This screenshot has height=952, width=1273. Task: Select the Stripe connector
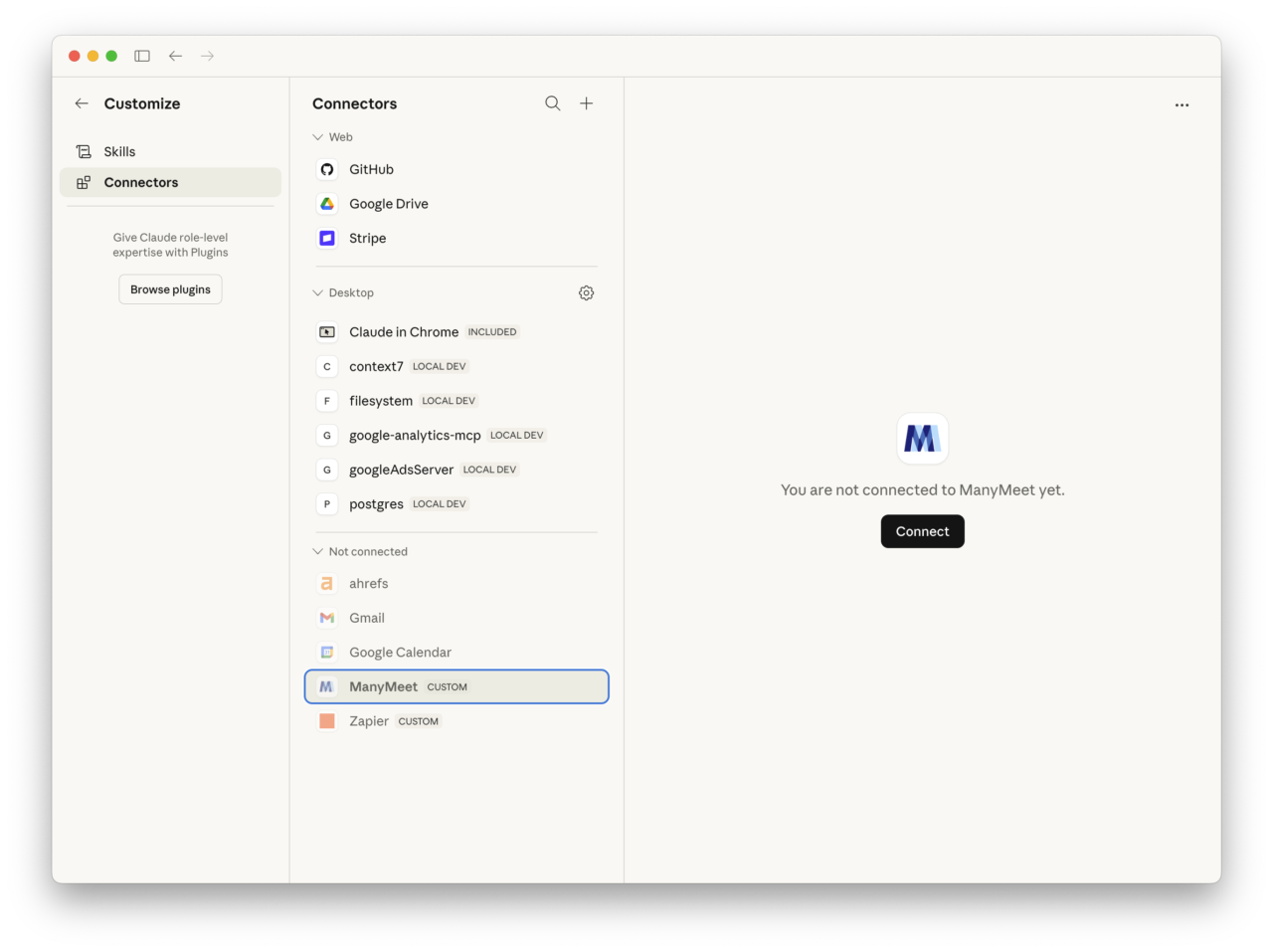click(367, 238)
